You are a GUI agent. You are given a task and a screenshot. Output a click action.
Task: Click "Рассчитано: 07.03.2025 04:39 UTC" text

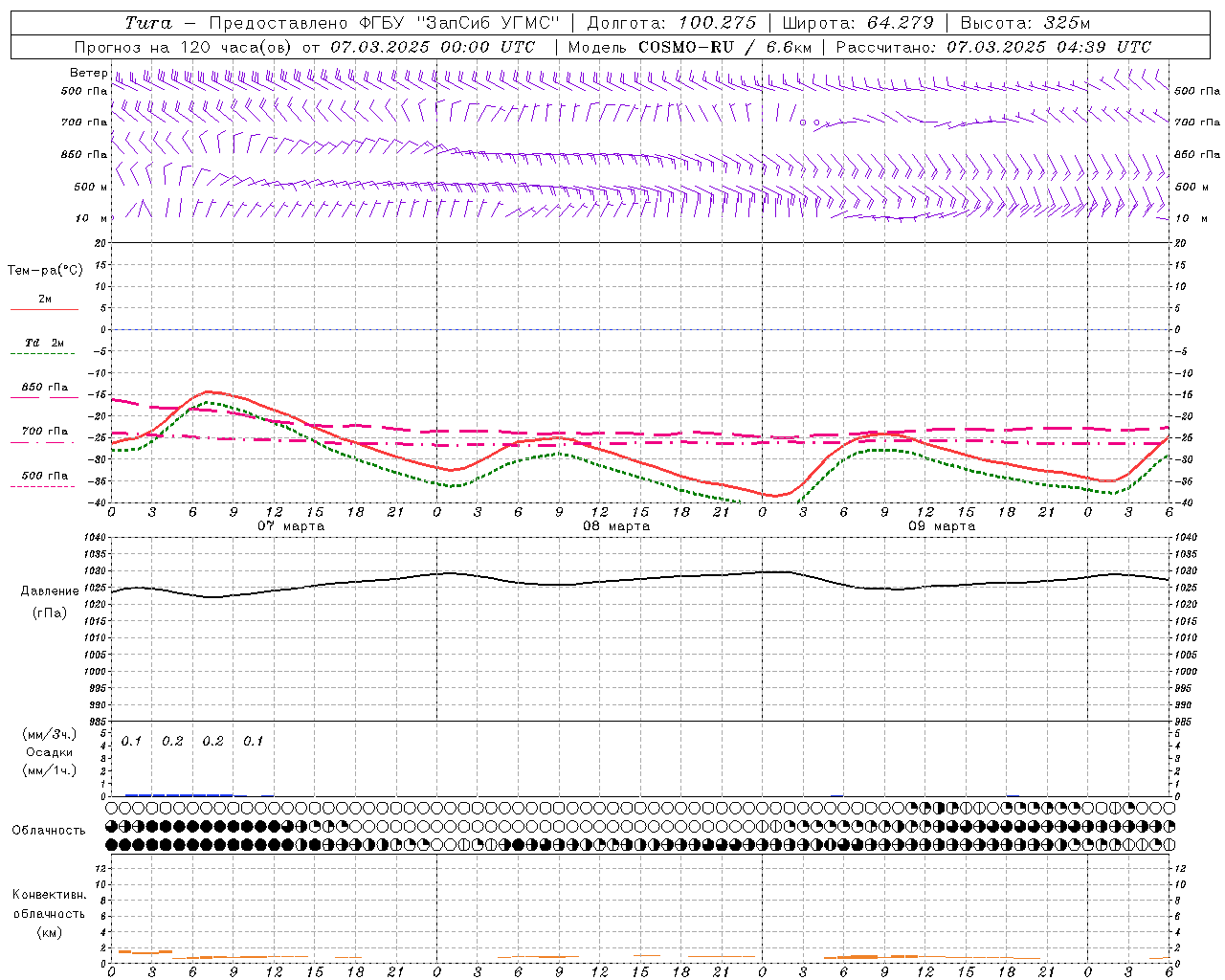coord(993,47)
